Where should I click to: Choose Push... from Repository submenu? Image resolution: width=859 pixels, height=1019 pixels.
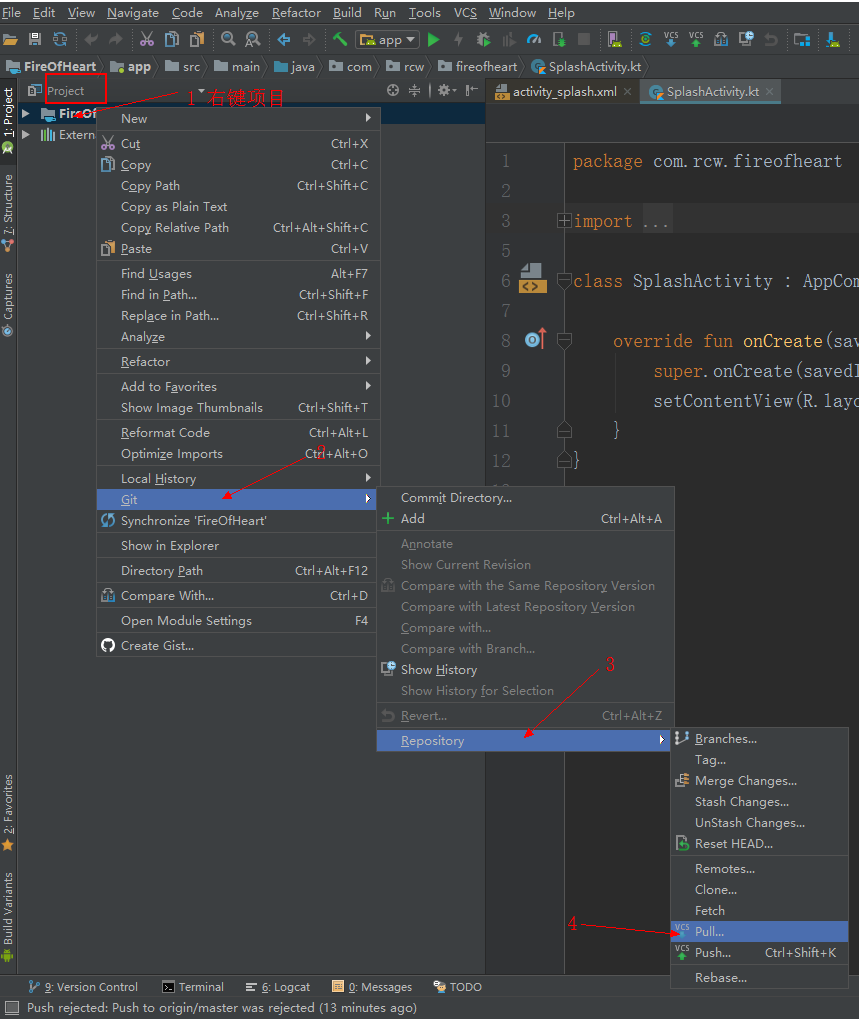[760, 952]
